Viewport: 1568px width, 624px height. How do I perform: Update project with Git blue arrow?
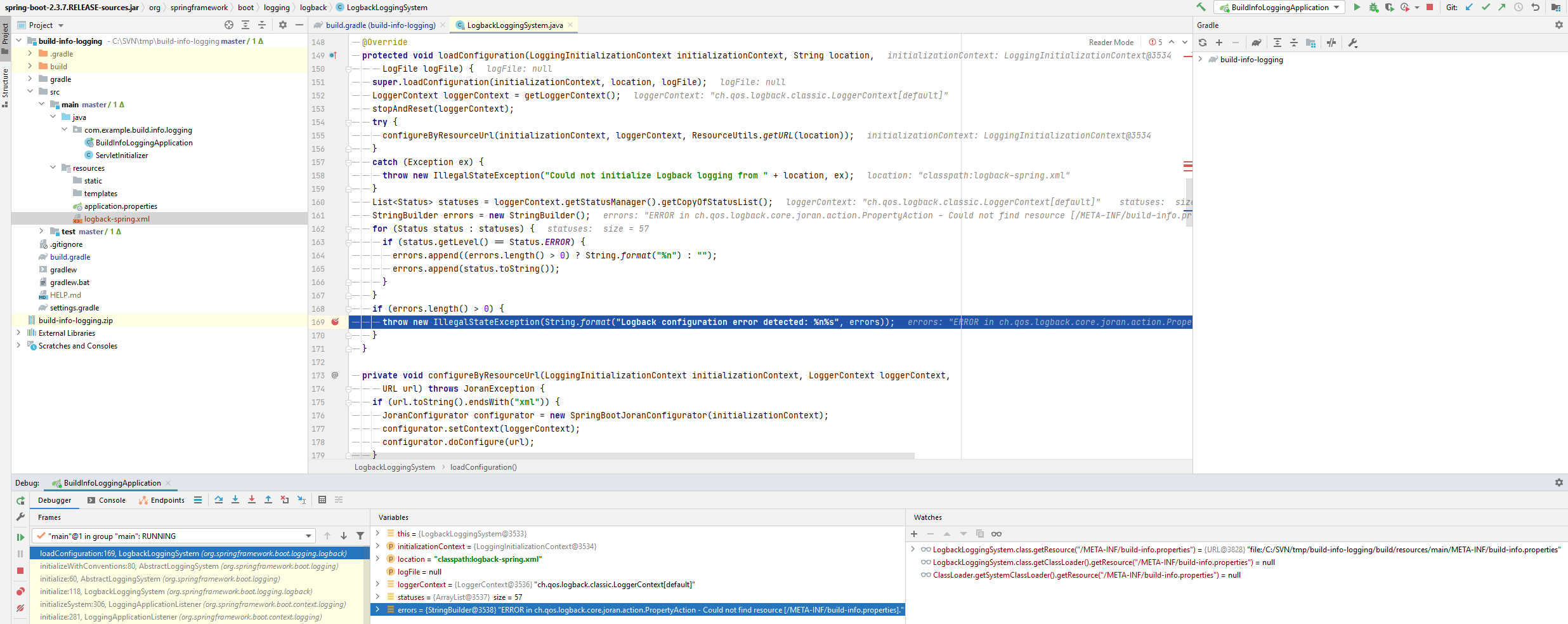coord(1469,7)
